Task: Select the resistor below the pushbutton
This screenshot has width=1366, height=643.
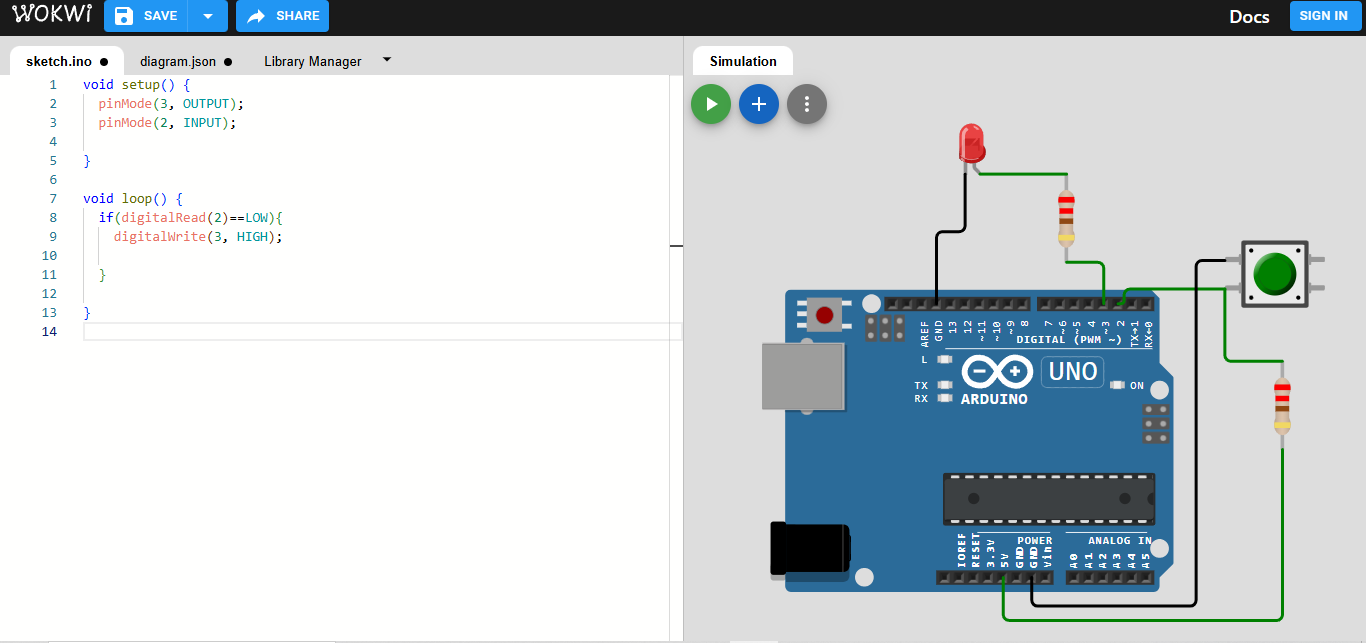Action: (1282, 405)
